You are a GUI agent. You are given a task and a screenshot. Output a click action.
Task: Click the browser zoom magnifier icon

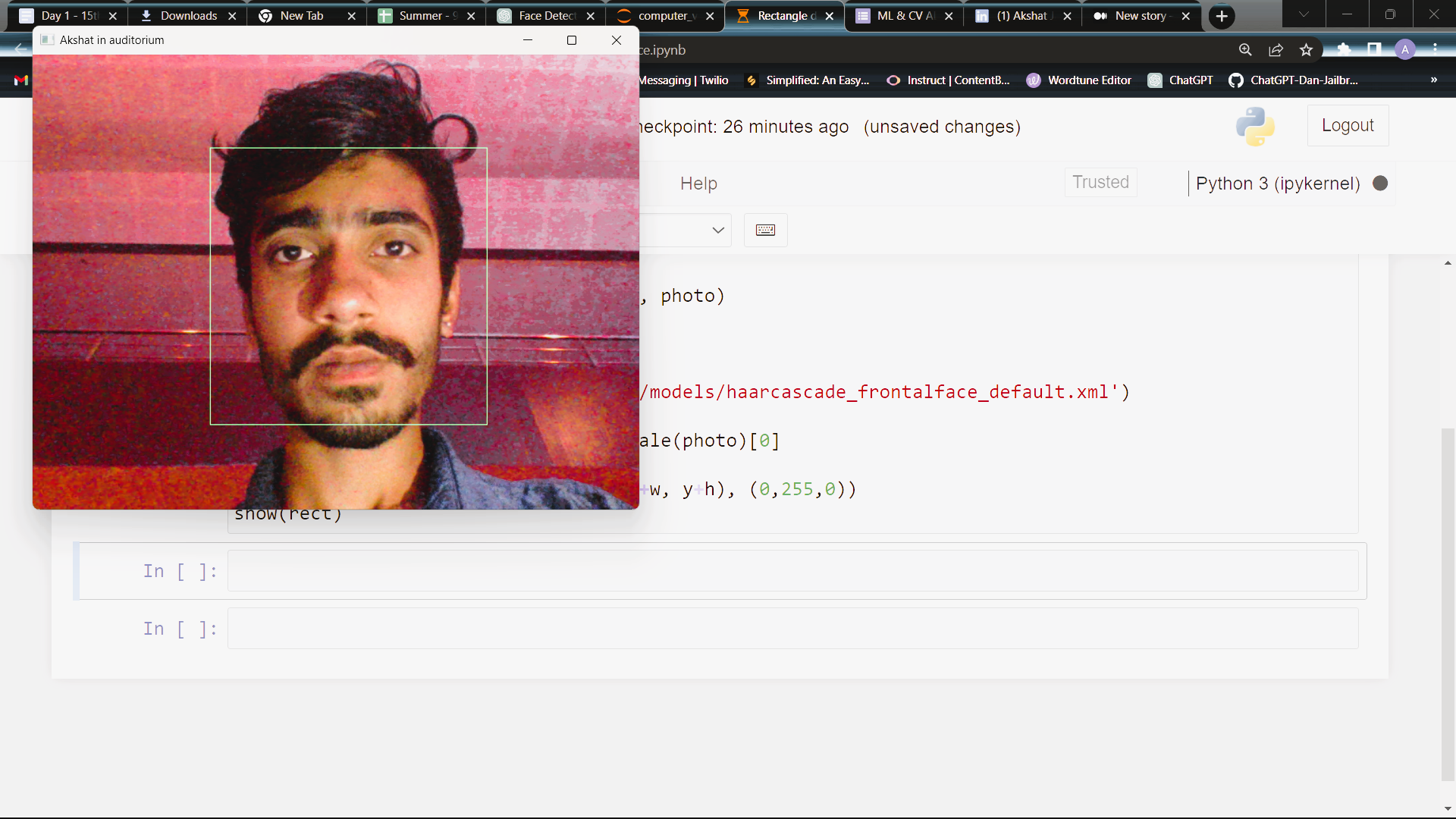[1245, 50]
